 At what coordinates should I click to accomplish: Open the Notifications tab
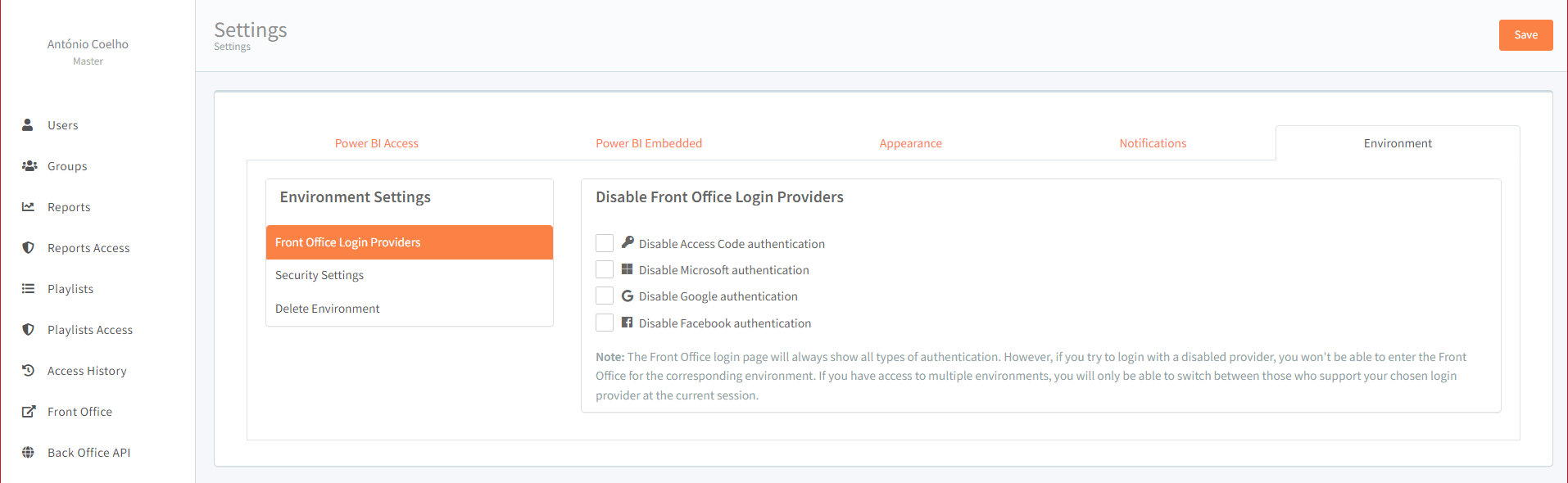tap(1153, 143)
